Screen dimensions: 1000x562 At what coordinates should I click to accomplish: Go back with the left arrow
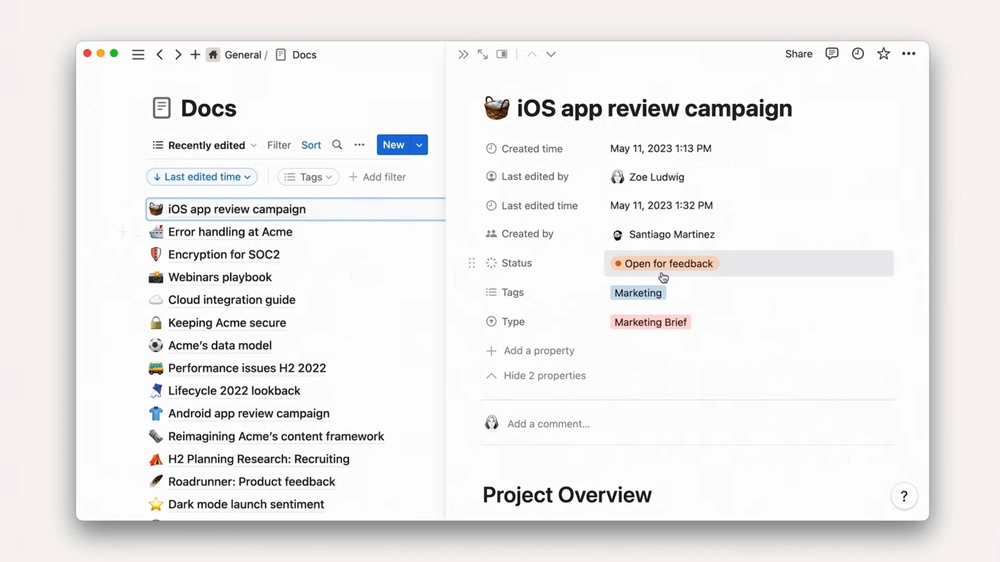pos(159,55)
